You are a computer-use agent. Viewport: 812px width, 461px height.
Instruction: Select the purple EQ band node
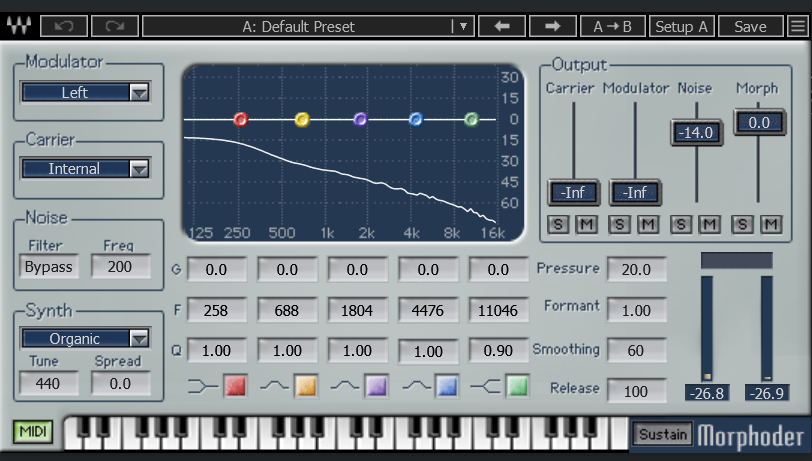pyautogui.click(x=360, y=120)
